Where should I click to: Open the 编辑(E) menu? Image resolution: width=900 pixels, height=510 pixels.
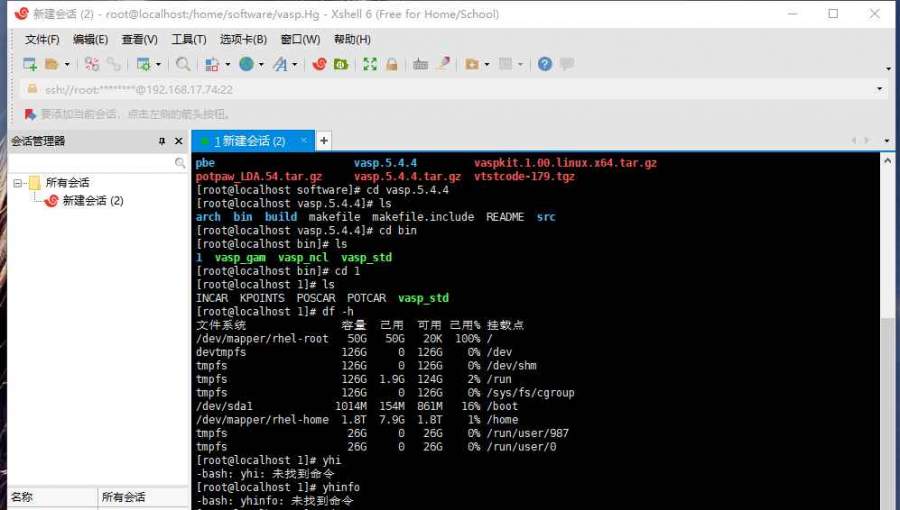pyautogui.click(x=90, y=40)
